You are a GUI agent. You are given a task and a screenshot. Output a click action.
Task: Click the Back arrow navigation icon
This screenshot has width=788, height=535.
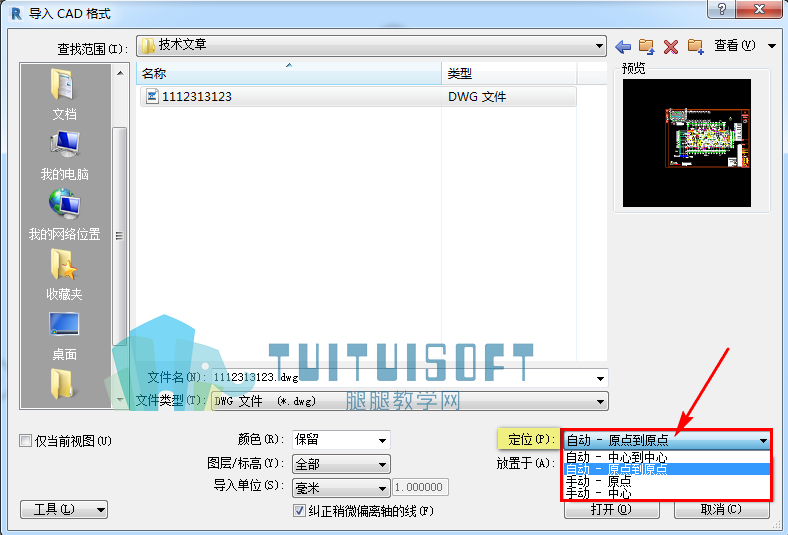click(623, 47)
